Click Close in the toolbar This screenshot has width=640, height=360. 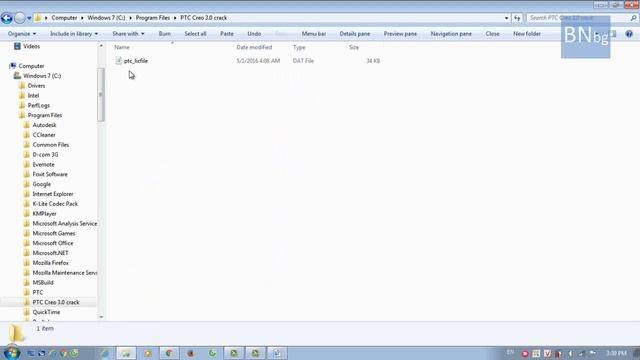click(492, 34)
